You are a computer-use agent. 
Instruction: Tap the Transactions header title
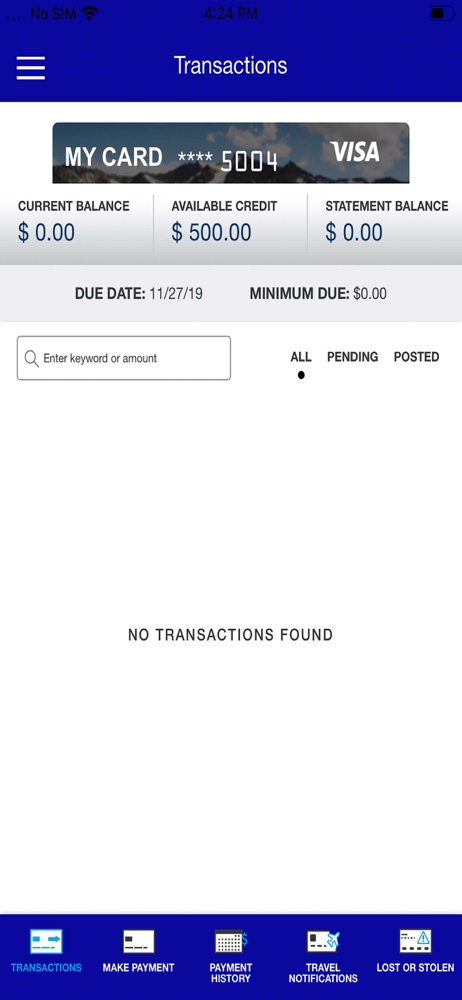coord(230,66)
